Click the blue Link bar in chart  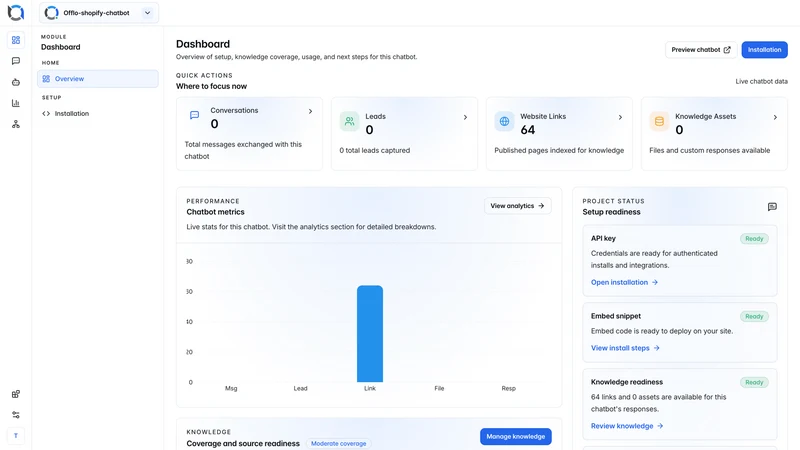(x=370, y=334)
